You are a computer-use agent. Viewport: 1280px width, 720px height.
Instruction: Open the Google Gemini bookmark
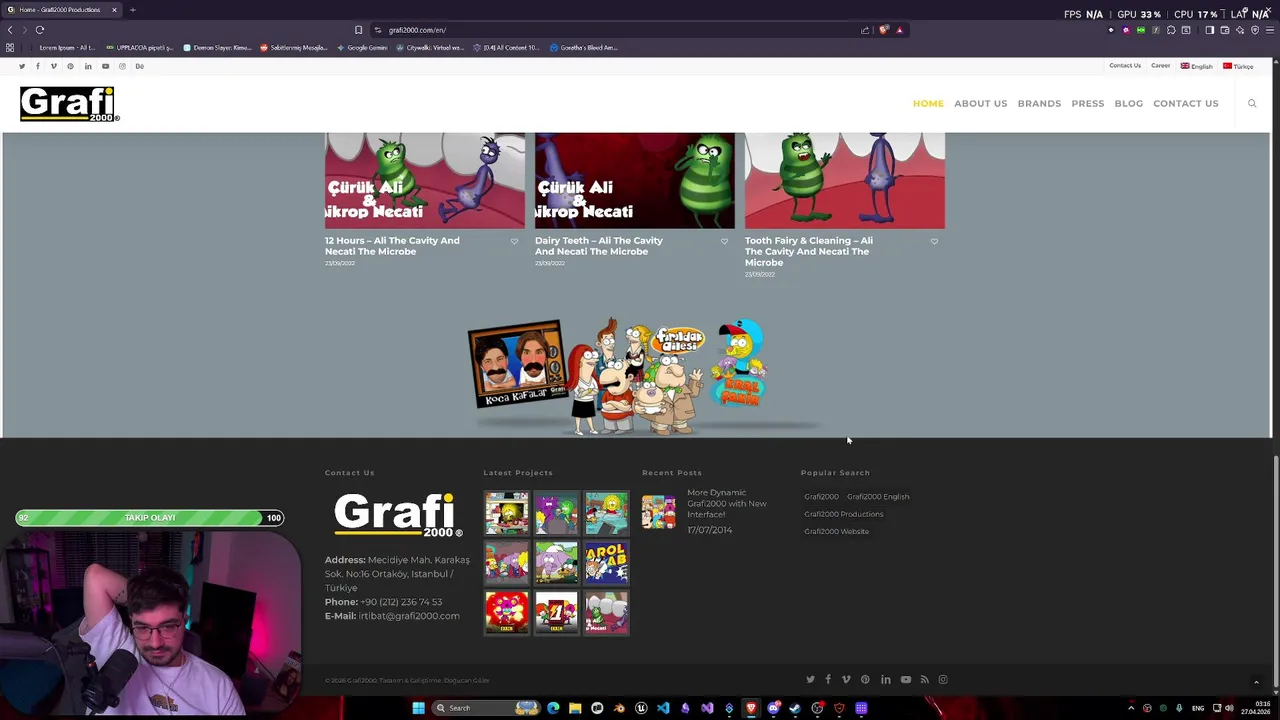pyautogui.click(x=362, y=48)
